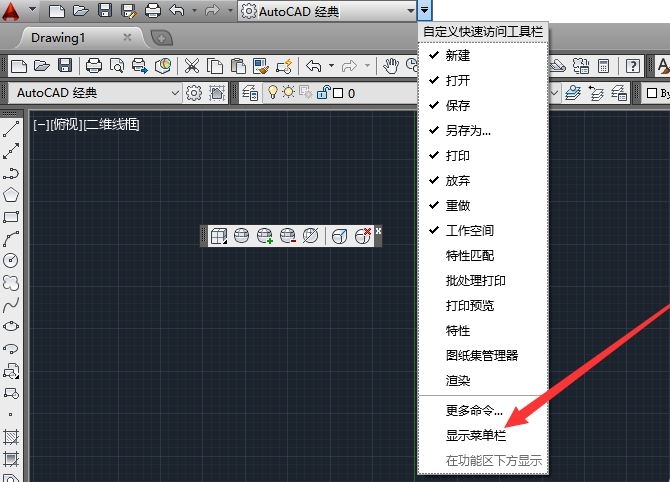The width and height of the screenshot is (670, 482).
Task: Click the ByLayer color control swatch
Action: pos(652,93)
